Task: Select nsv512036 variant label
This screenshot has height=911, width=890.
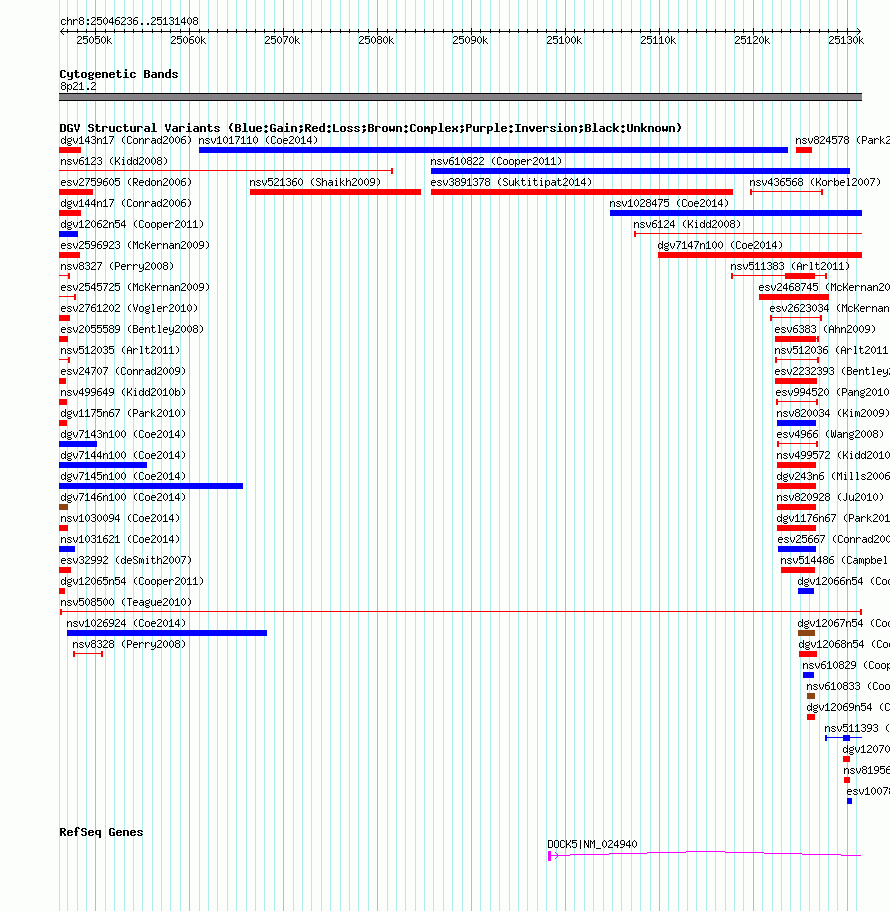Action: click(x=832, y=350)
